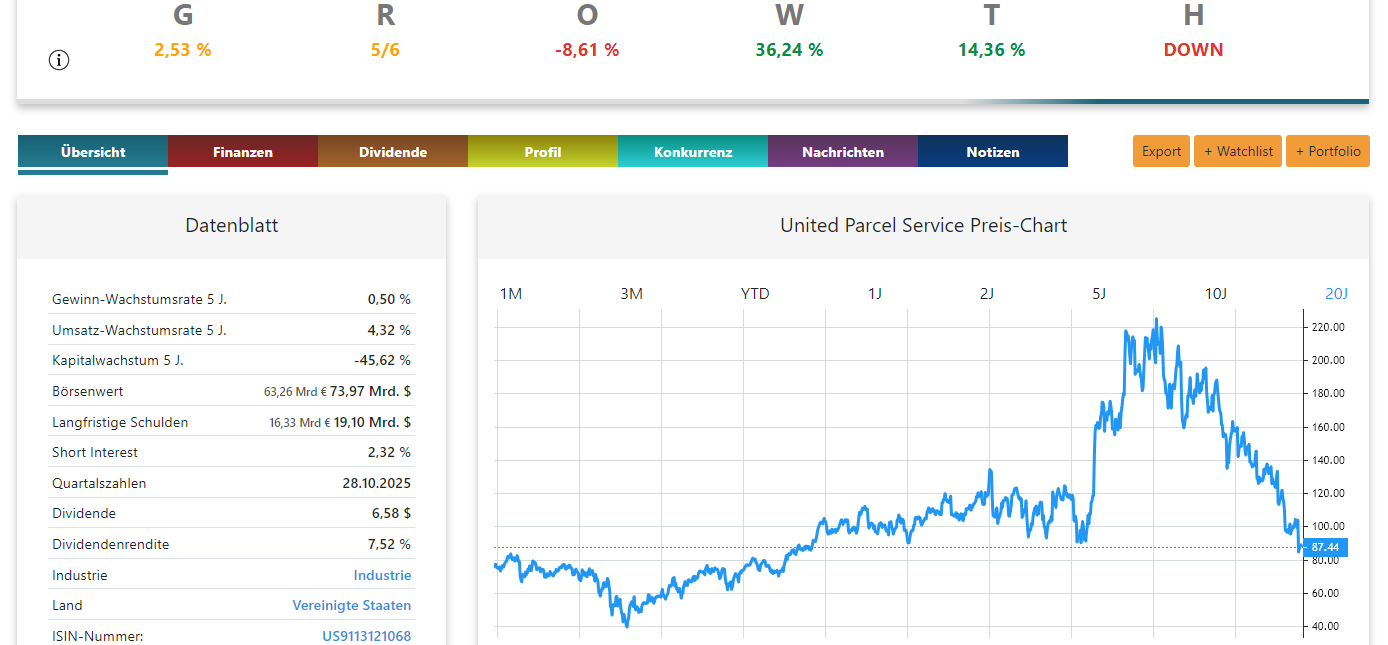Select the Profil tab
The height and width of the screenshot is (645, 1388).
pos(543,152)
